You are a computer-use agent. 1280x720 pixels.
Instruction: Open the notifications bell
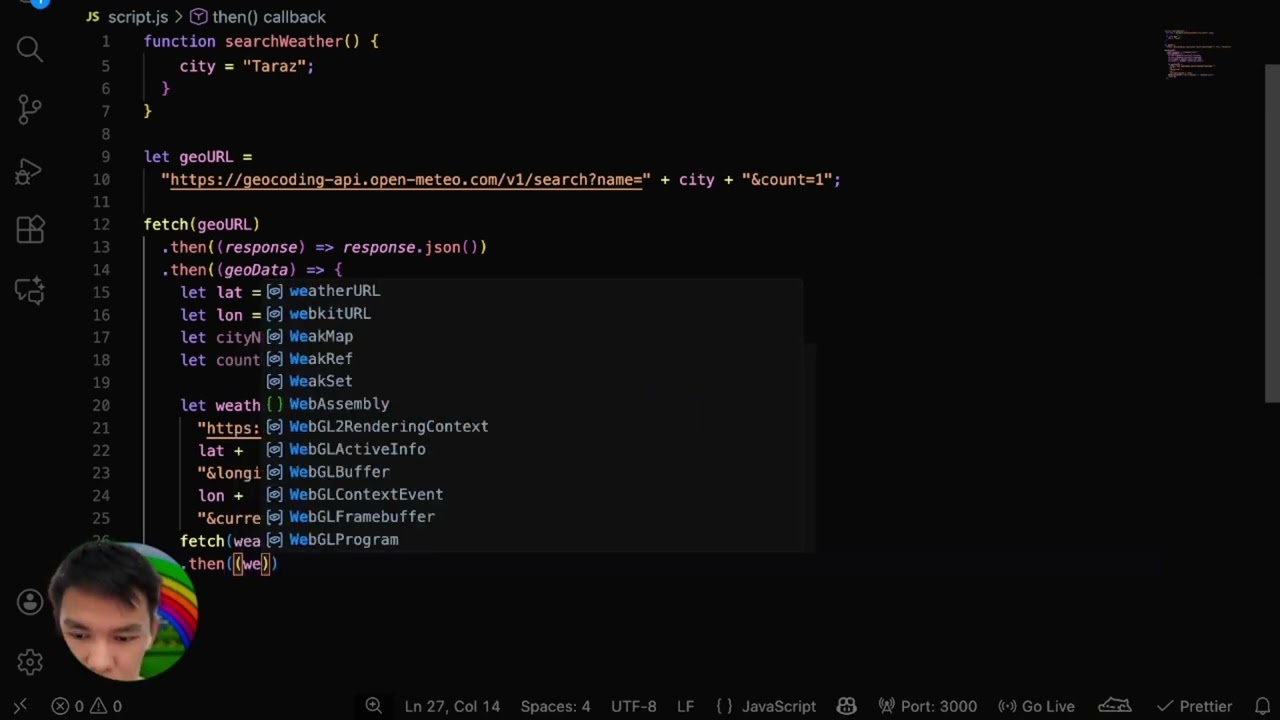click(1262, 706)
